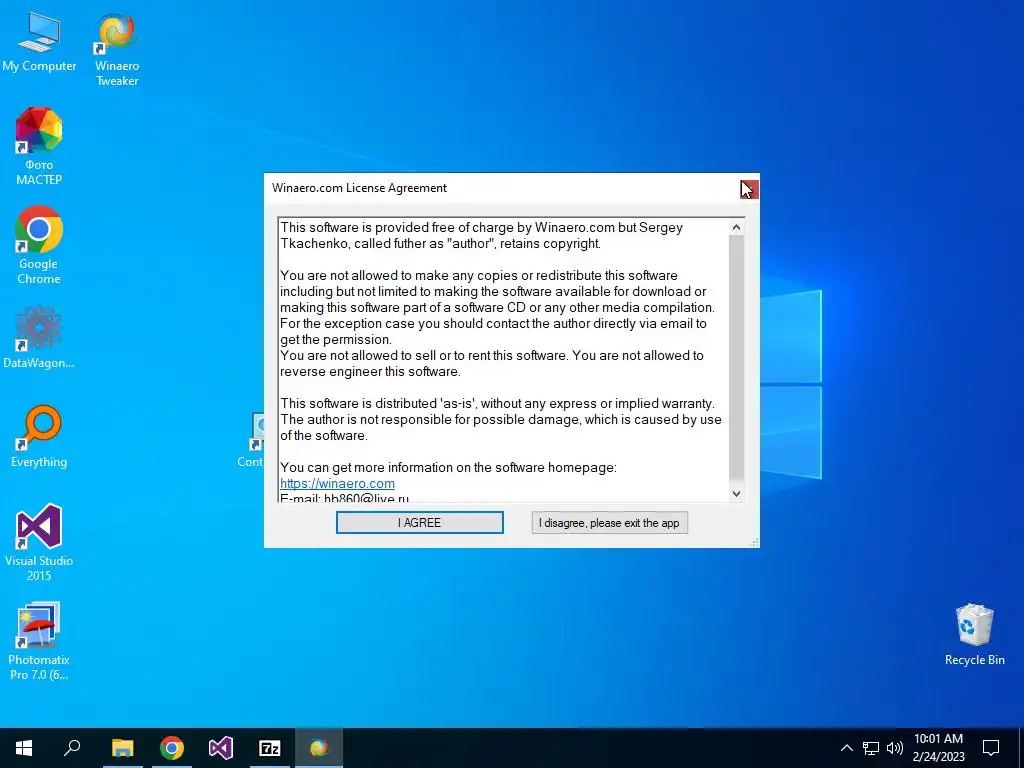Screen dimensions: 1024x768
Task: Open the My Computer desktop icon
Action: pos(39,42)
